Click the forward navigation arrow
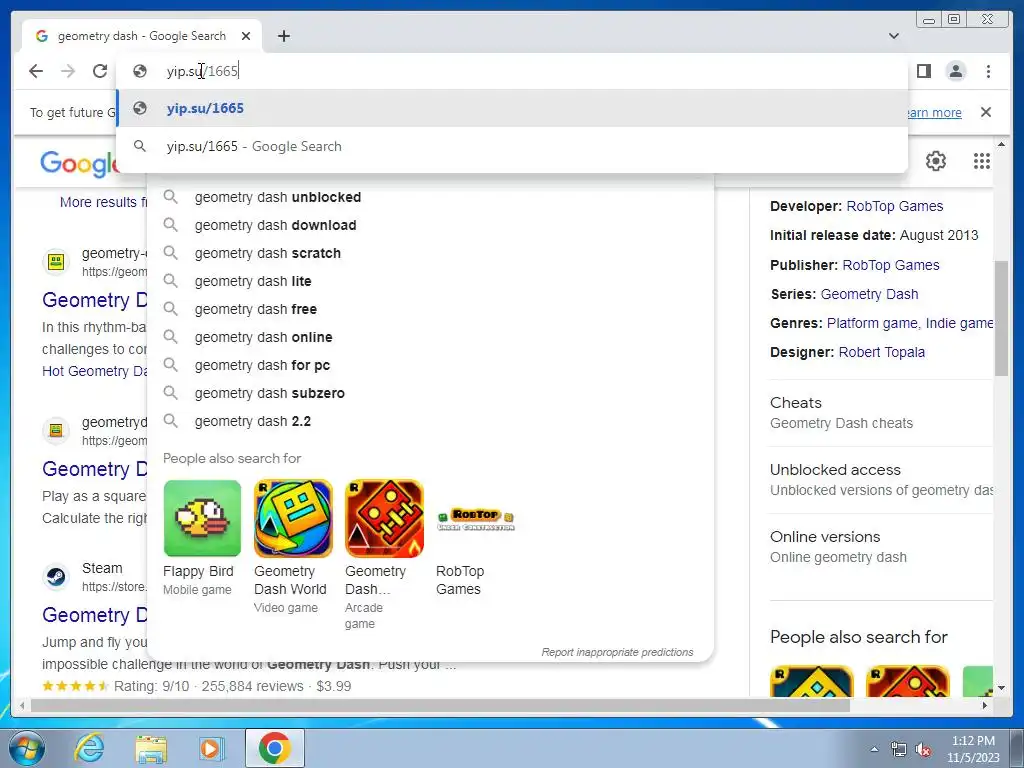The width and height of the screenshot is (1024, 768). (x=68, y=71)
